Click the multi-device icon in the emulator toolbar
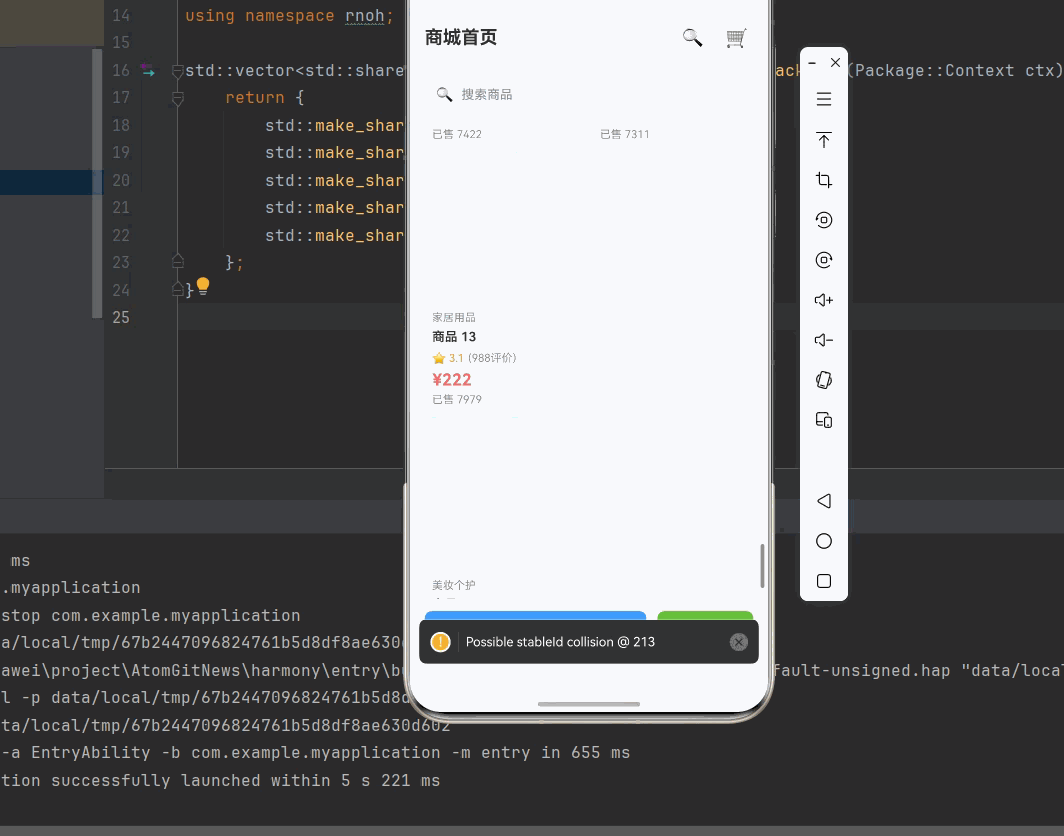The height and width of the screenshot is (836, 1064). (x=824, y=420)
